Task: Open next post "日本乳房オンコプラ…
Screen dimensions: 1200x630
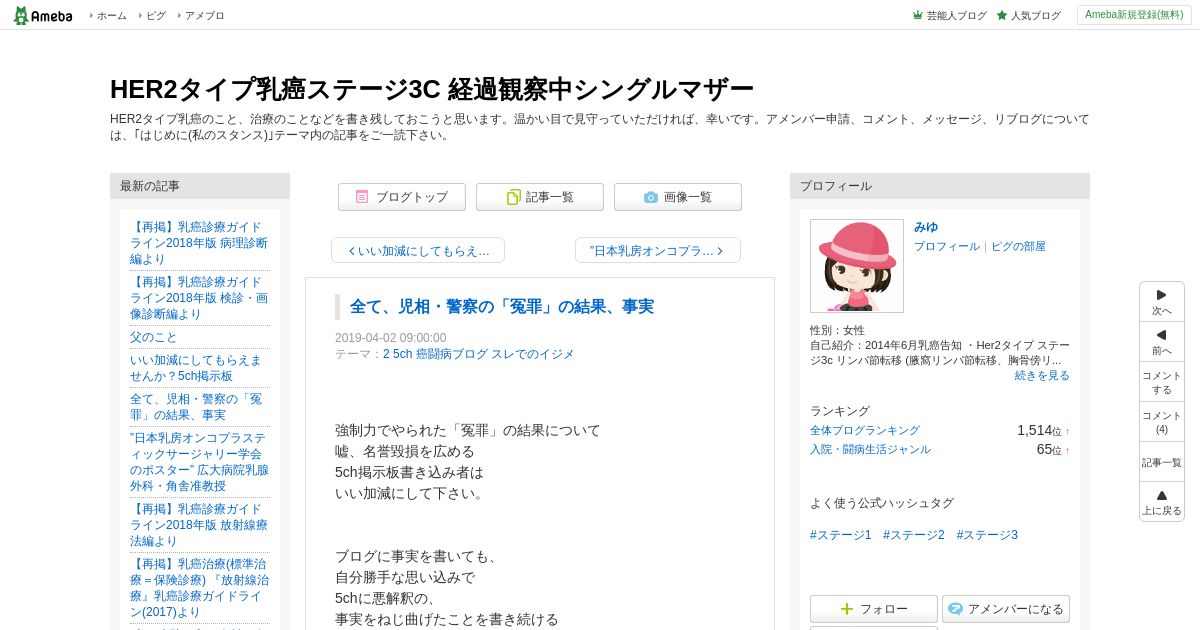Action: (x=658, y=250)
